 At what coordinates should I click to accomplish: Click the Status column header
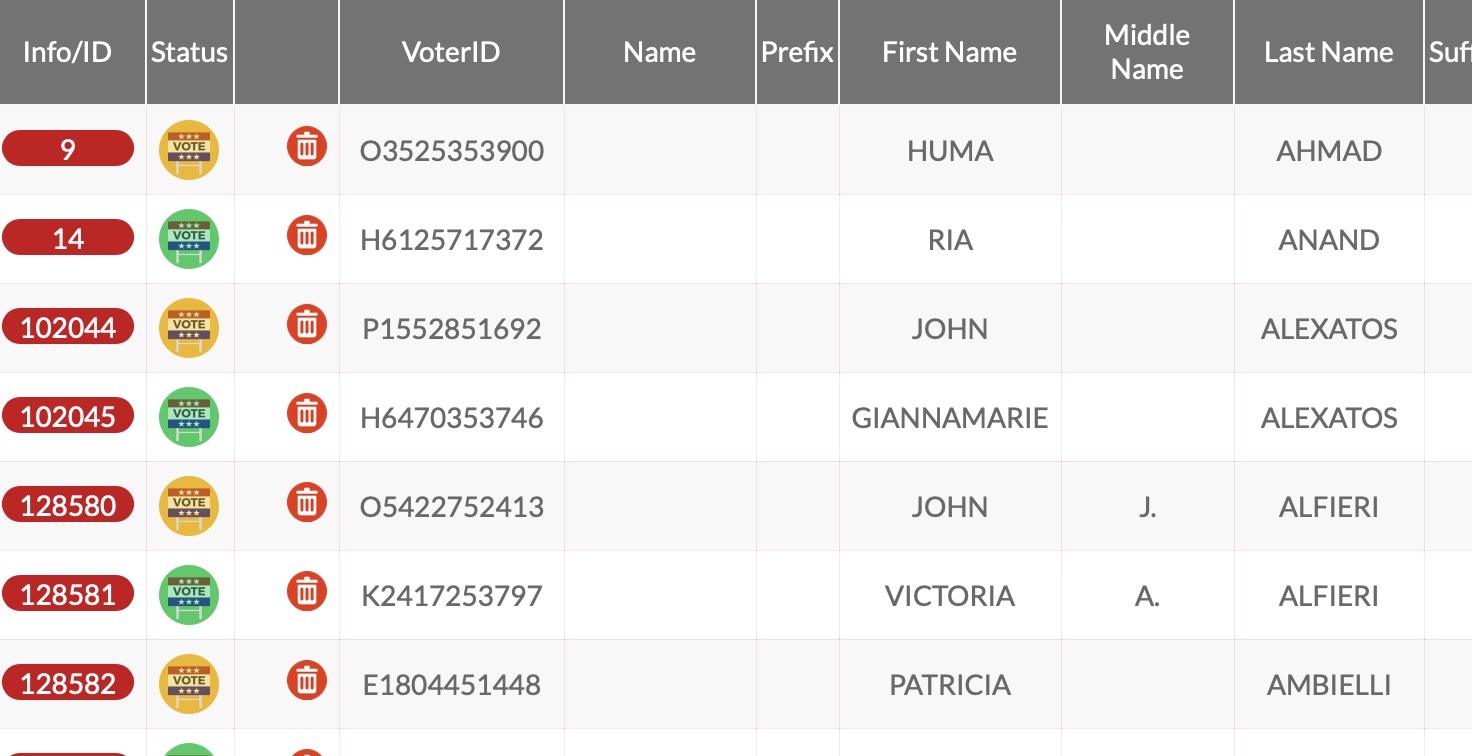pyautogui.click(x=190, y=52)
